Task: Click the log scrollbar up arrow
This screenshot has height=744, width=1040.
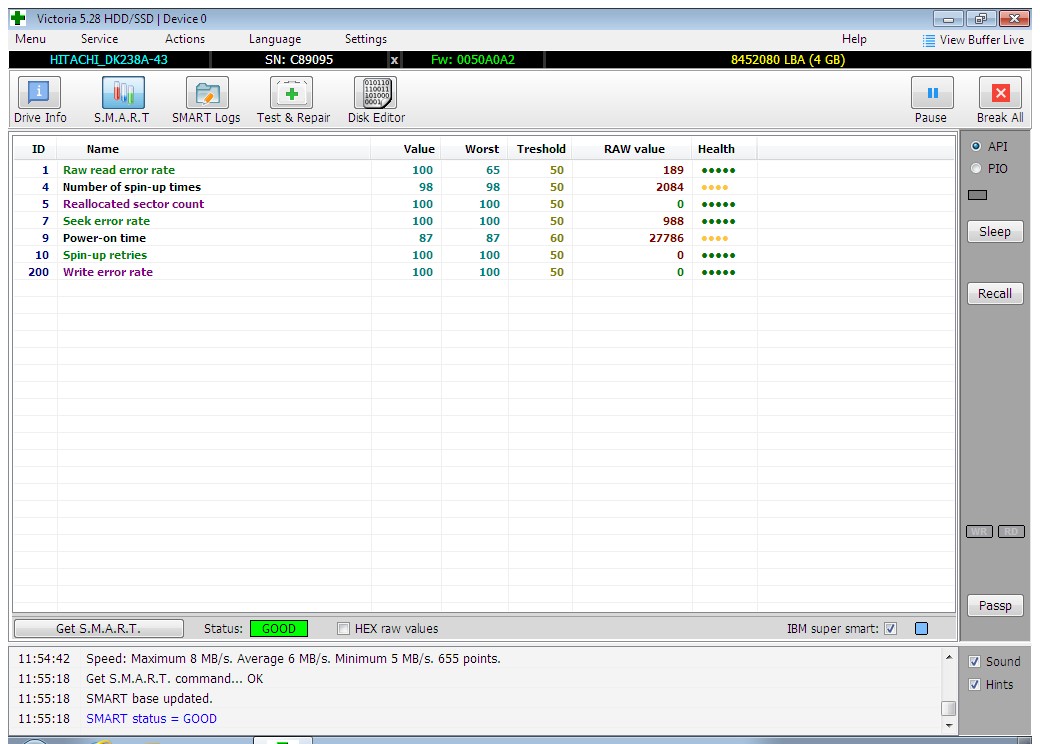Action: [x=949, y=658]
